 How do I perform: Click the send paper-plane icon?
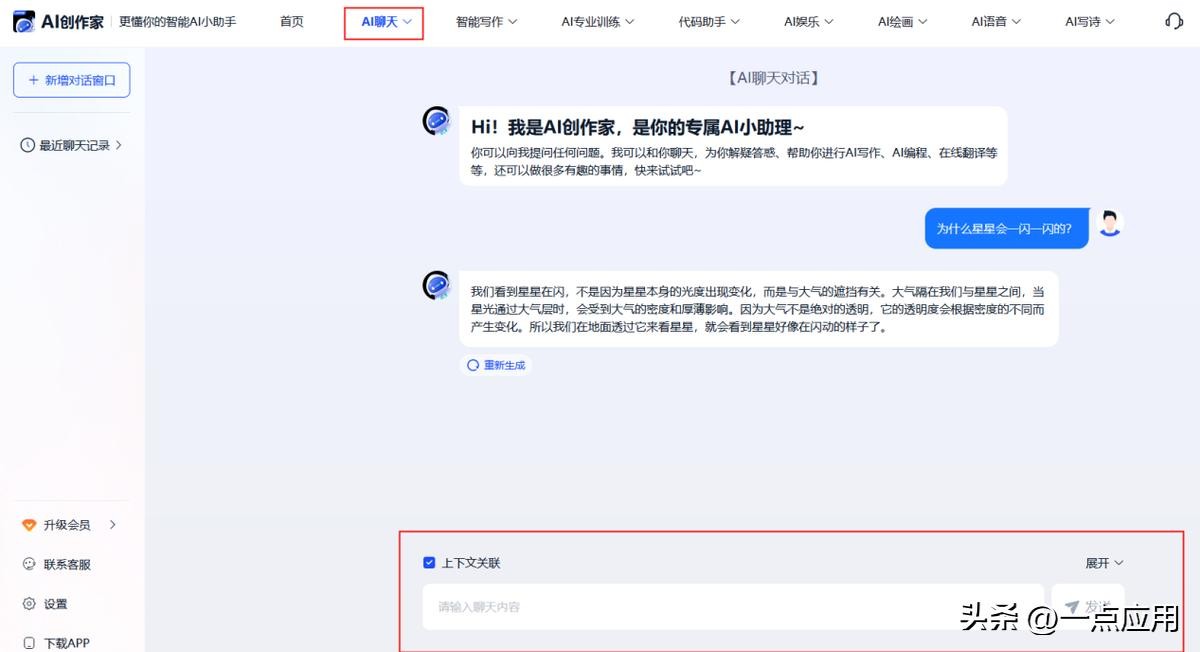click(1072, 607)
